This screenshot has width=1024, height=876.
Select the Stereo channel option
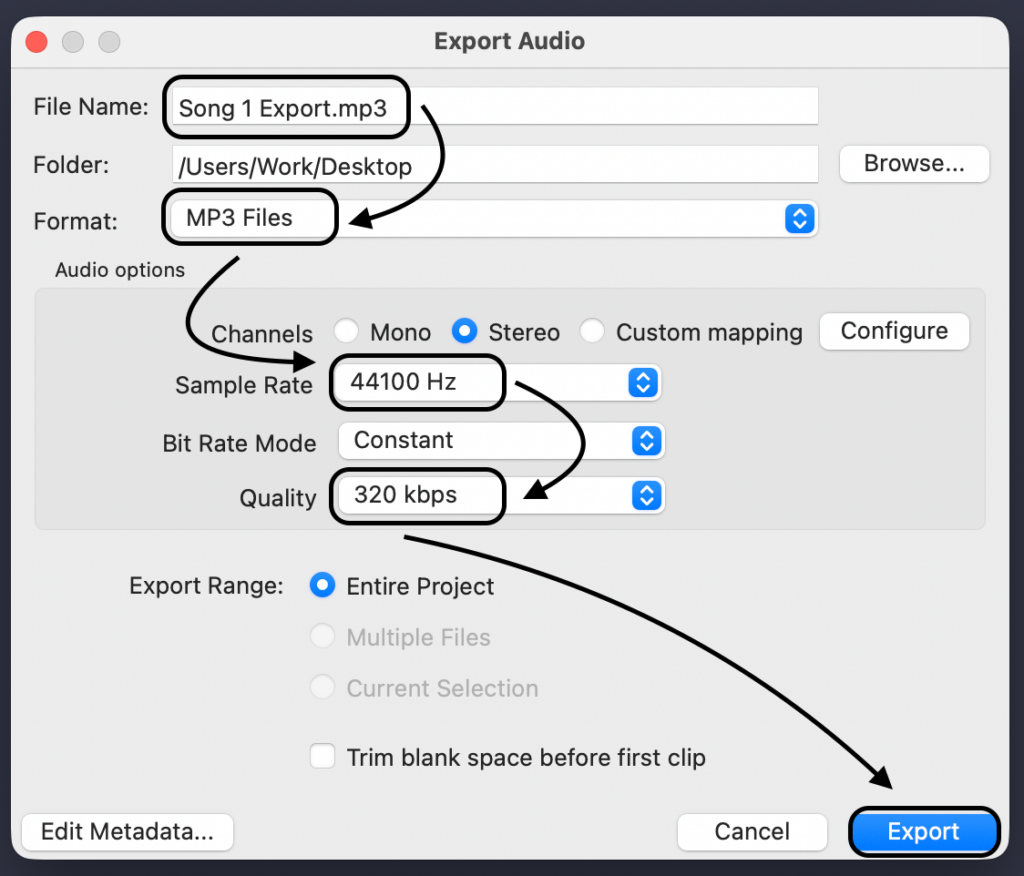tap(464, 332)
